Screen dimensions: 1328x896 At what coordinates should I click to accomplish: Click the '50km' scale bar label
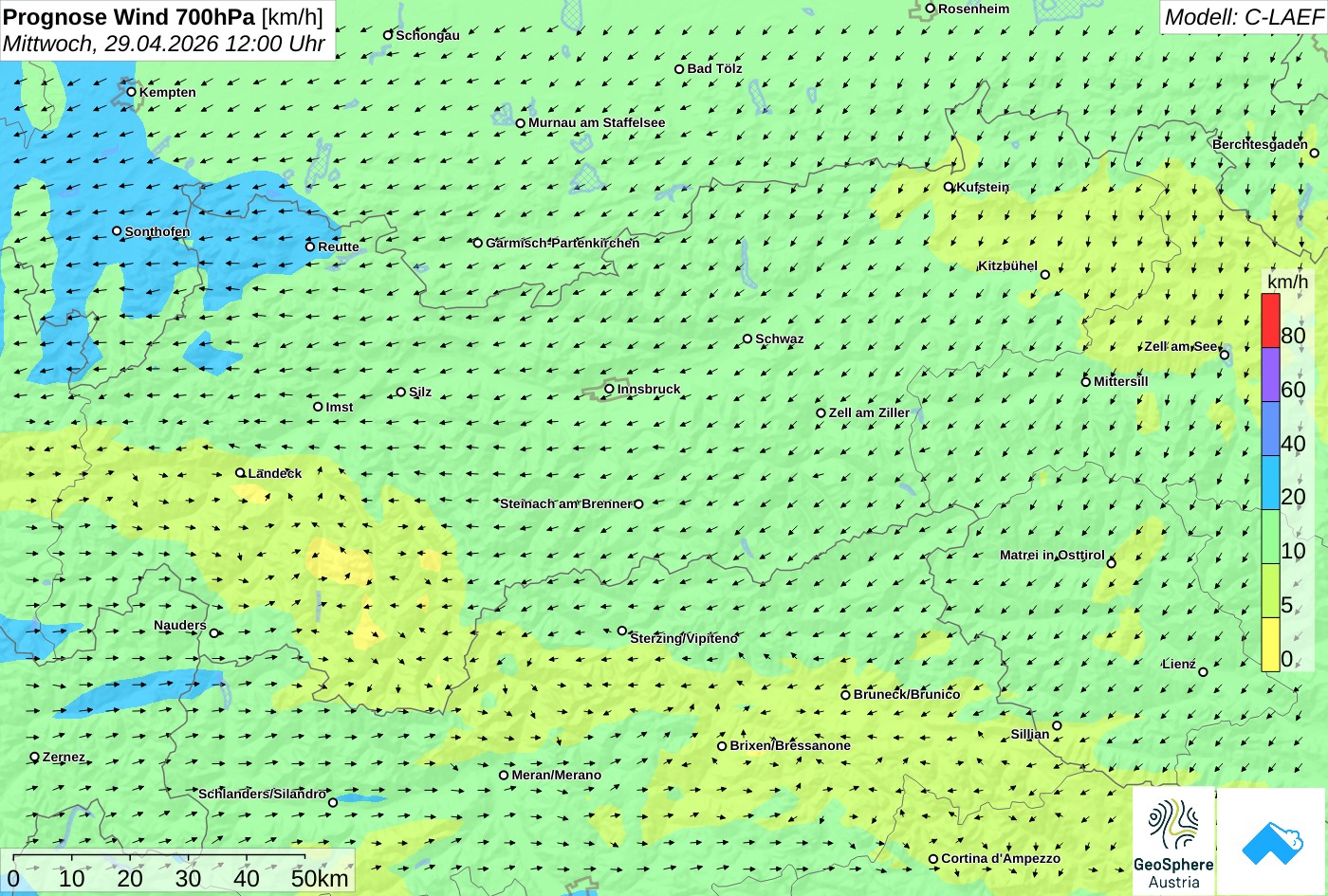tap(320, 878)
